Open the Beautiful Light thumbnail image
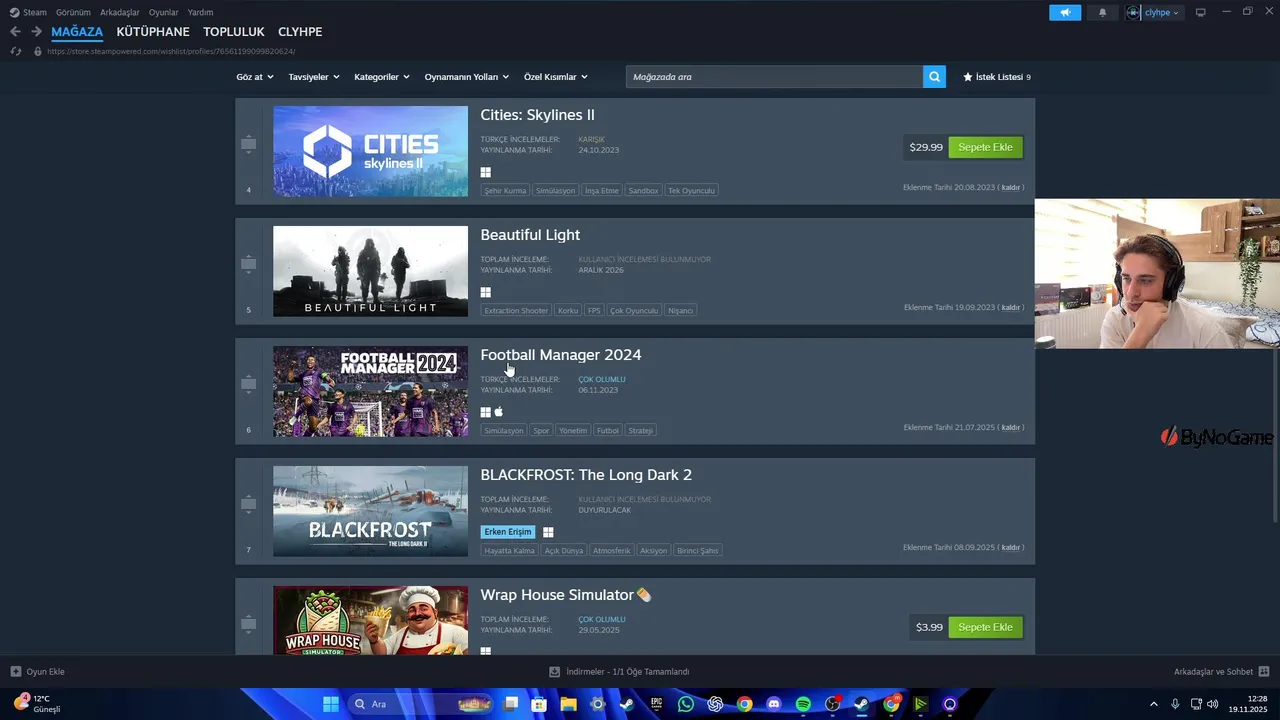 point(370,271)
